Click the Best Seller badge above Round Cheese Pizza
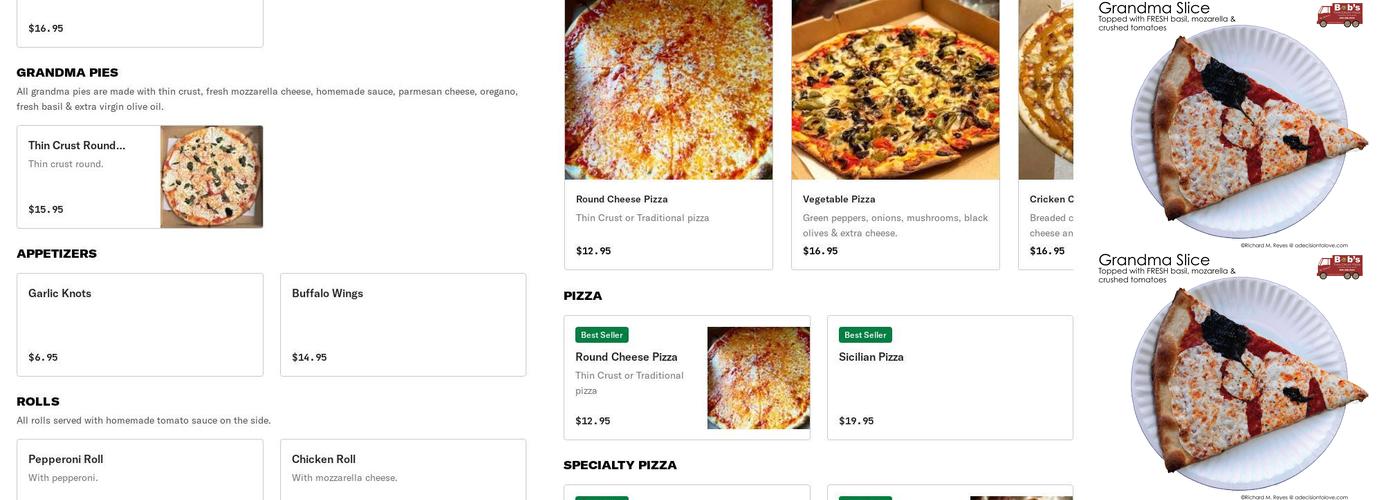 (601, 335)
